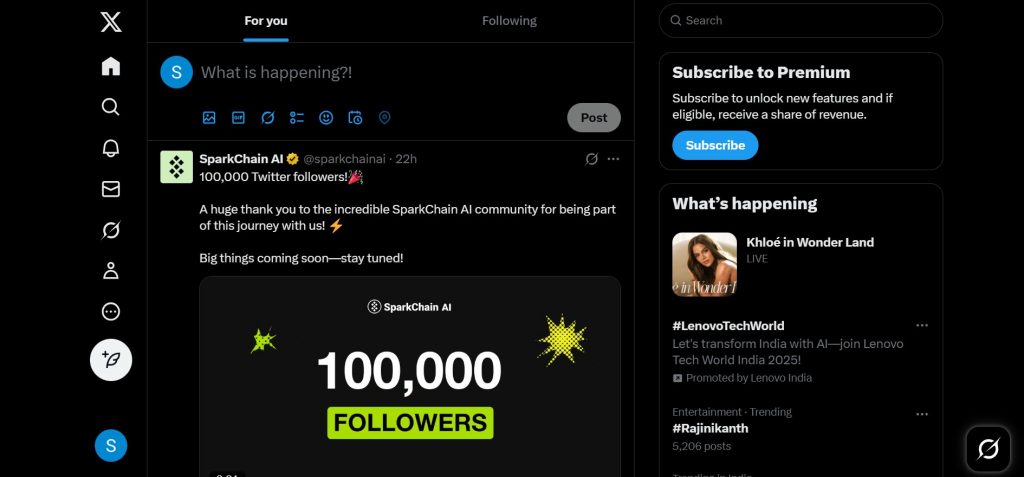Open Explore via the magnifier sidebar icon
Screen dimensions: 1024x477
coord(111,107)
